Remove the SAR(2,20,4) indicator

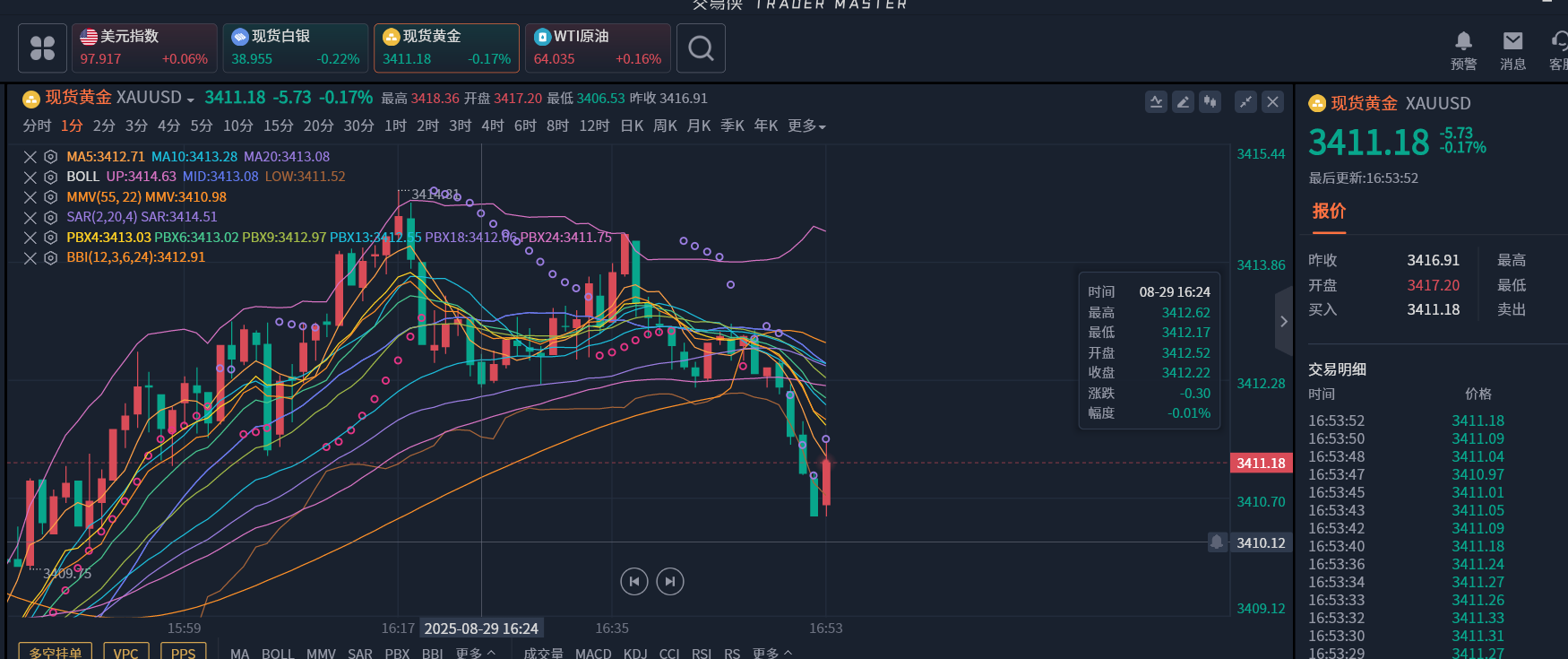[30, 218]
